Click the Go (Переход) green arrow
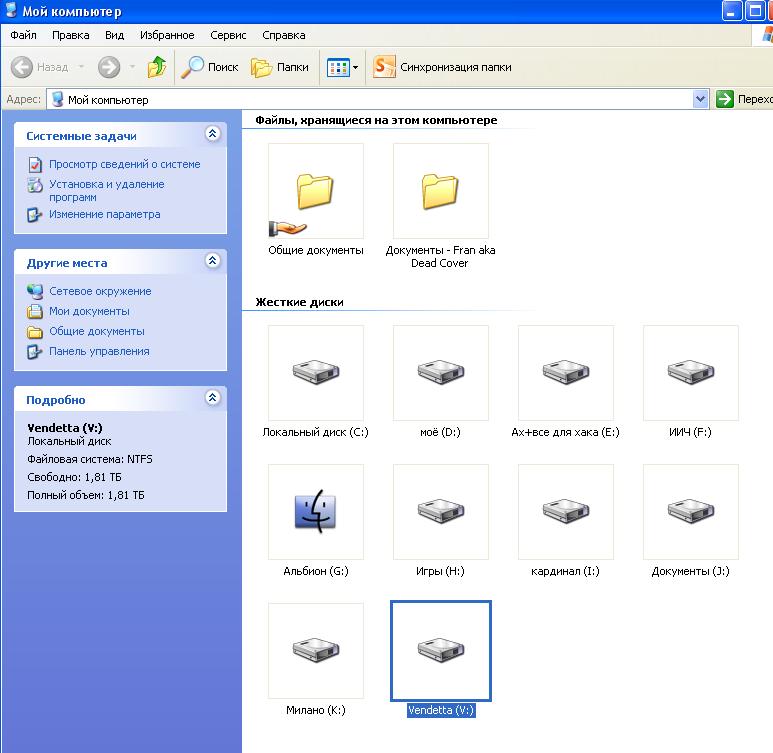Screen dimensions: 773x753 click(725, 99)
